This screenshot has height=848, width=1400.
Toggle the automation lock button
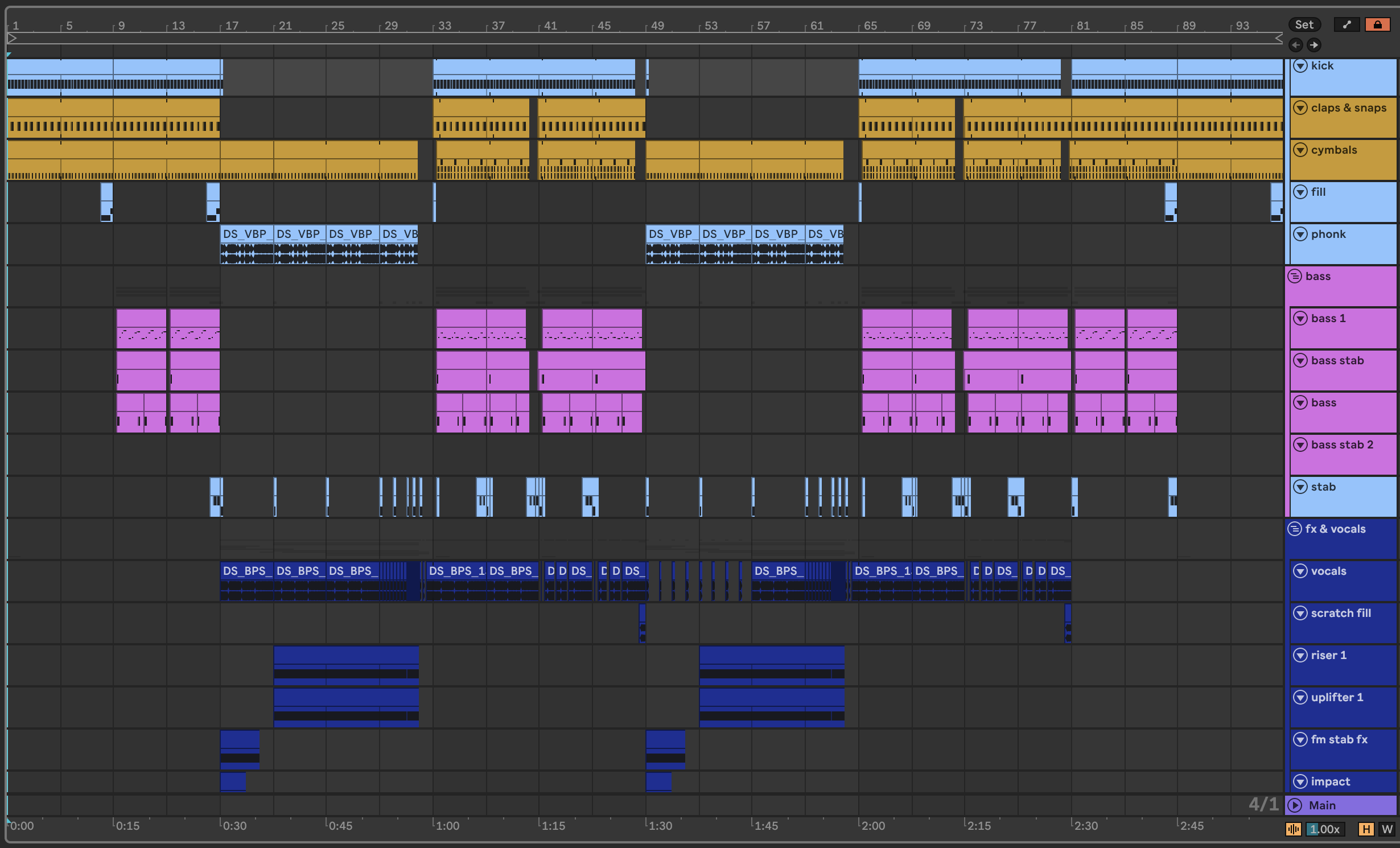(1377, 24)
